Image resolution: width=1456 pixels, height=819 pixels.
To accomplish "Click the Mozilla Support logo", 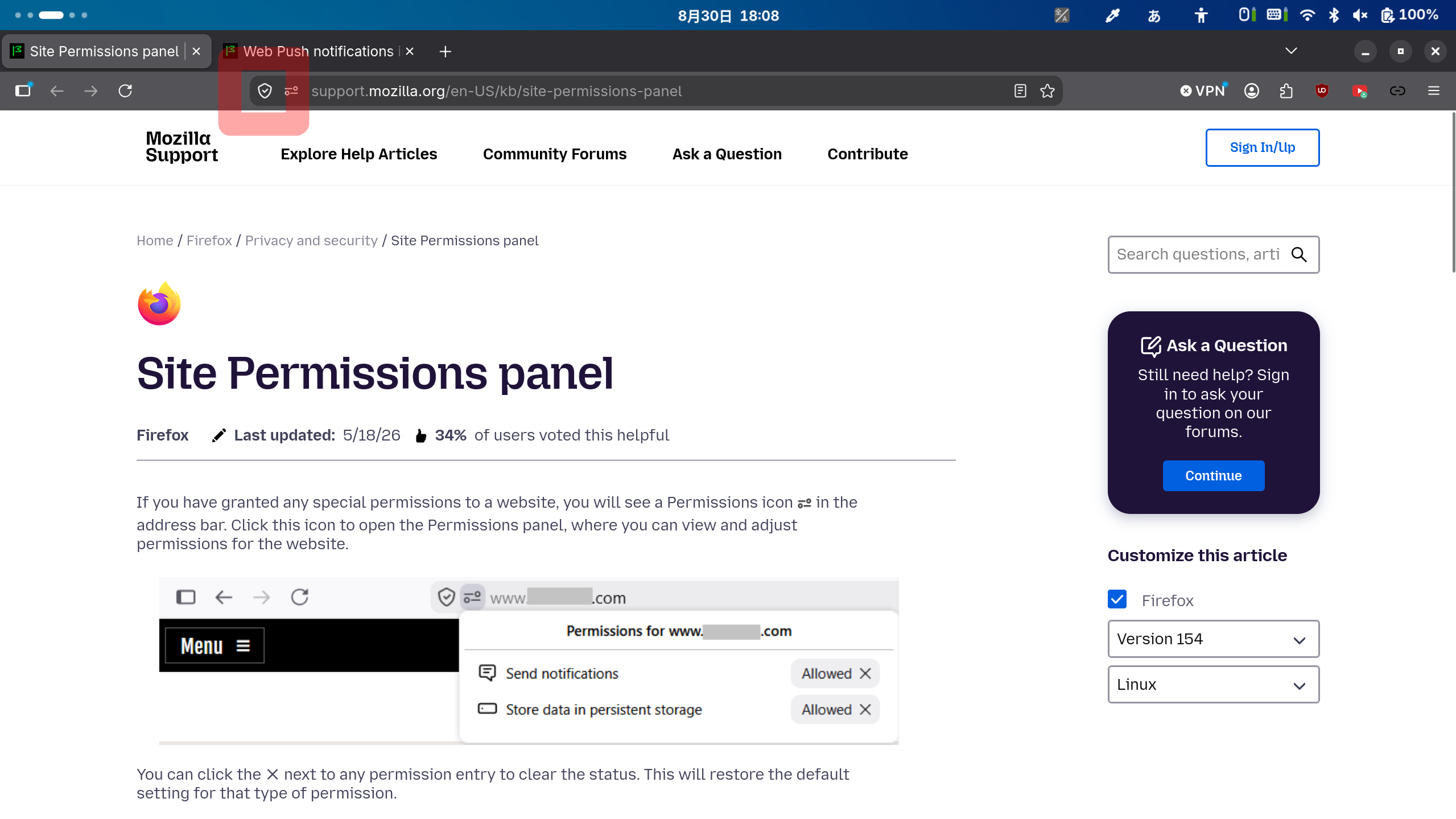I will coord(182,147).
